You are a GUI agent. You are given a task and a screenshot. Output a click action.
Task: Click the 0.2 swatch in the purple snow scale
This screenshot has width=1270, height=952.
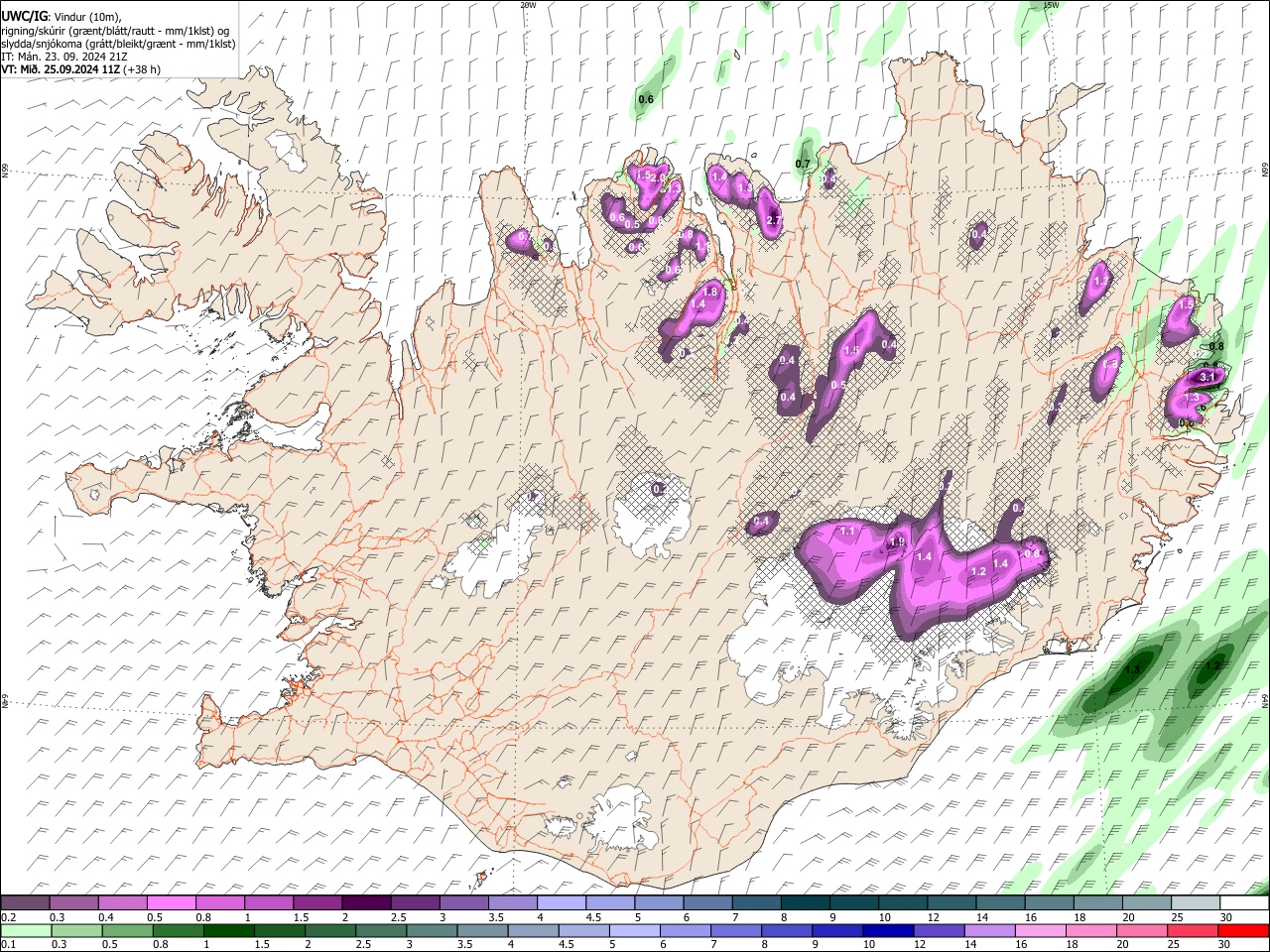(x=26, y=903)
